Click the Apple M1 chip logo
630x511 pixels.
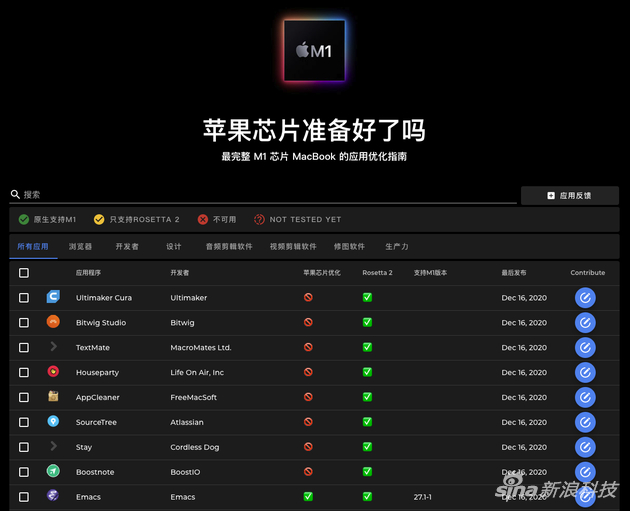[314, 51]
